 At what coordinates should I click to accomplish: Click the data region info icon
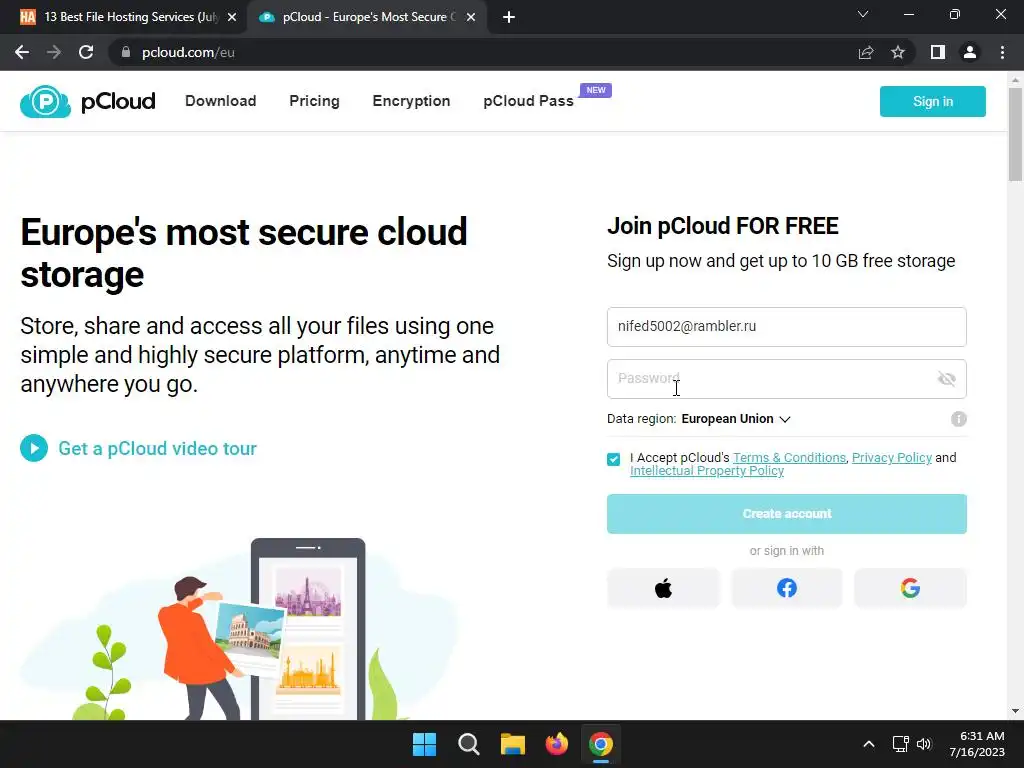pos(958,419)
